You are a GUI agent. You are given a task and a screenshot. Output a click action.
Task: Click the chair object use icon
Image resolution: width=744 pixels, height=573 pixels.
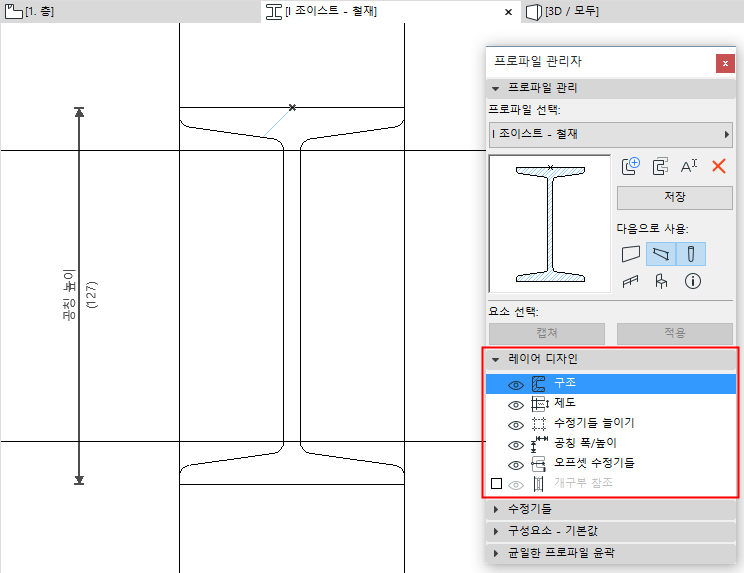[x=661, y=281]
